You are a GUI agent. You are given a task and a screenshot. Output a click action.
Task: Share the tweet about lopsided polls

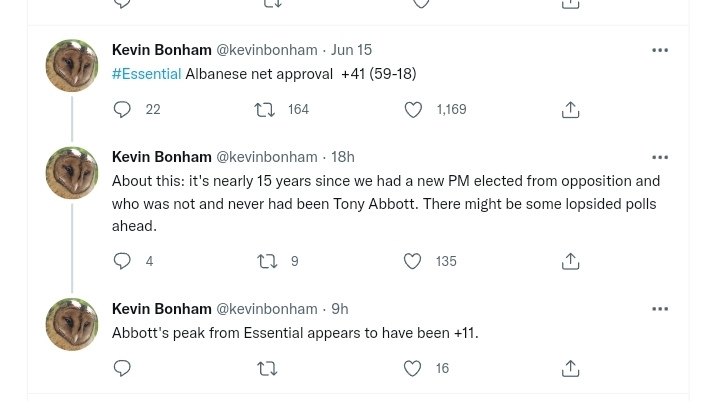[x=570, y=261]
